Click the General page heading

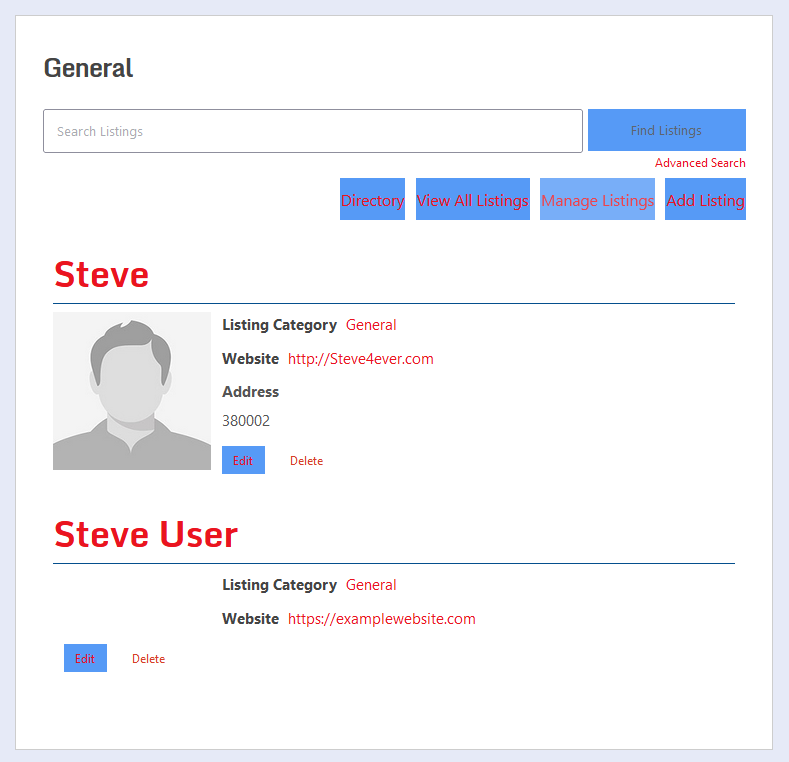(x=89, y=68)
